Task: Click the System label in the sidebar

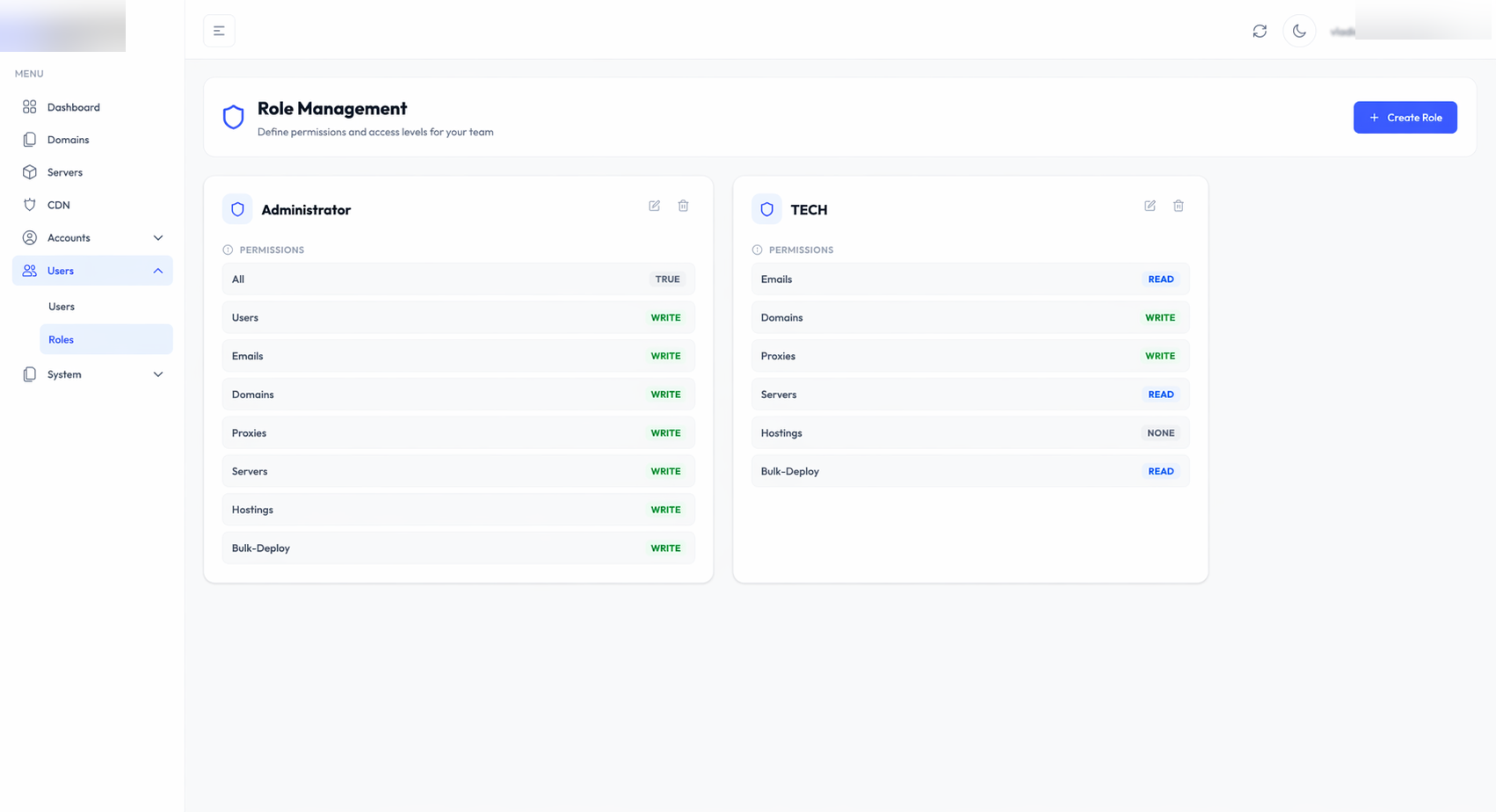Action: point(64,374)
